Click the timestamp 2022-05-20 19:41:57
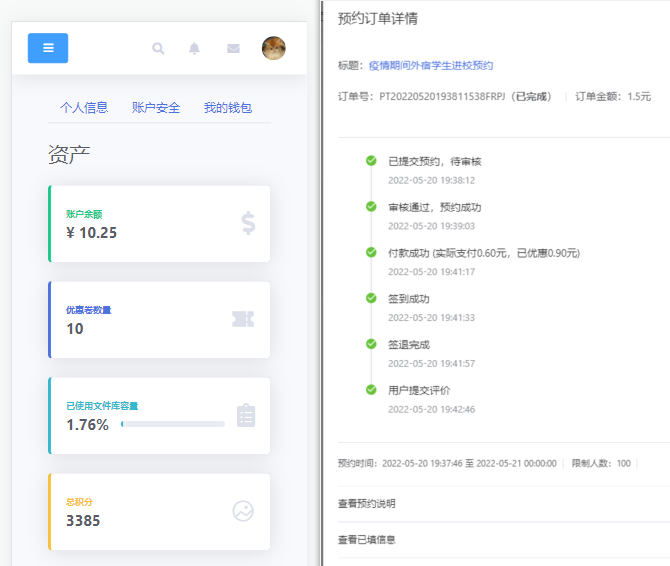This screenshot has height=566, width=670. [x=432, y=364]
